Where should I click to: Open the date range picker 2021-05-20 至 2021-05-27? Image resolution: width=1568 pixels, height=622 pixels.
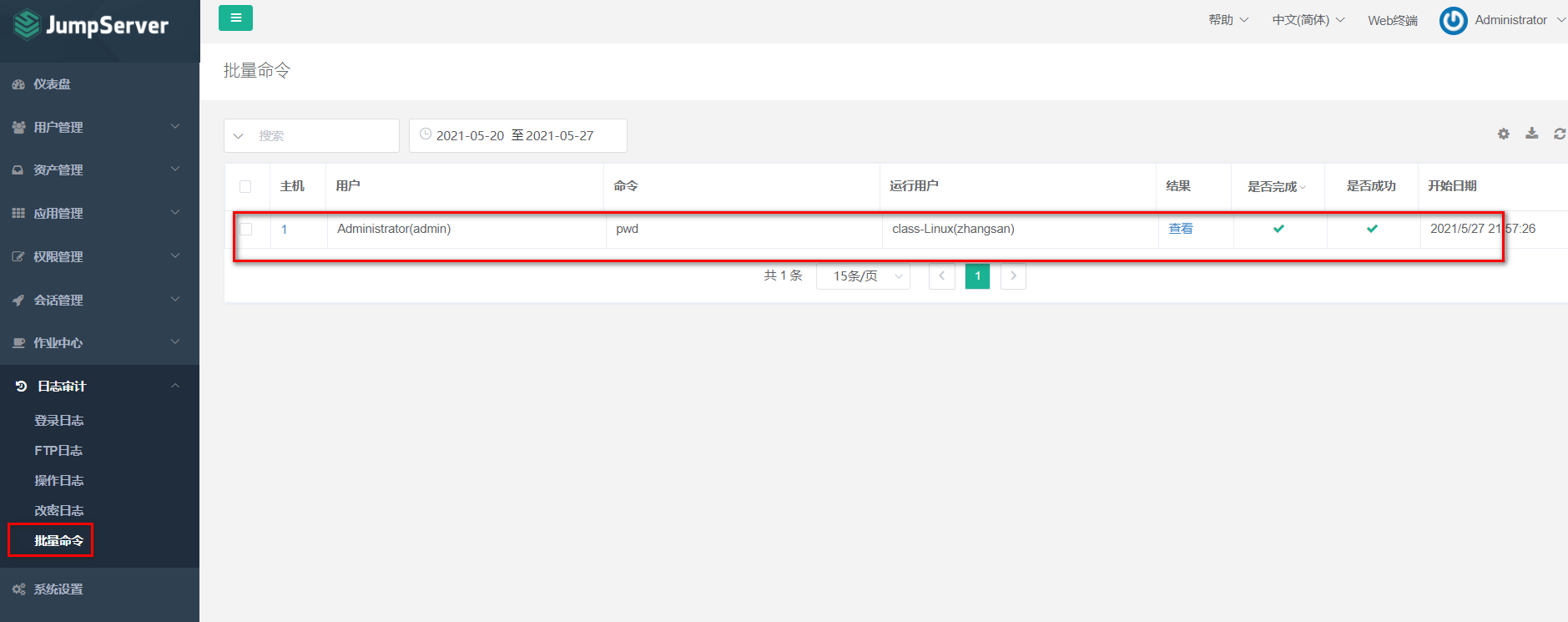[517, 135]
